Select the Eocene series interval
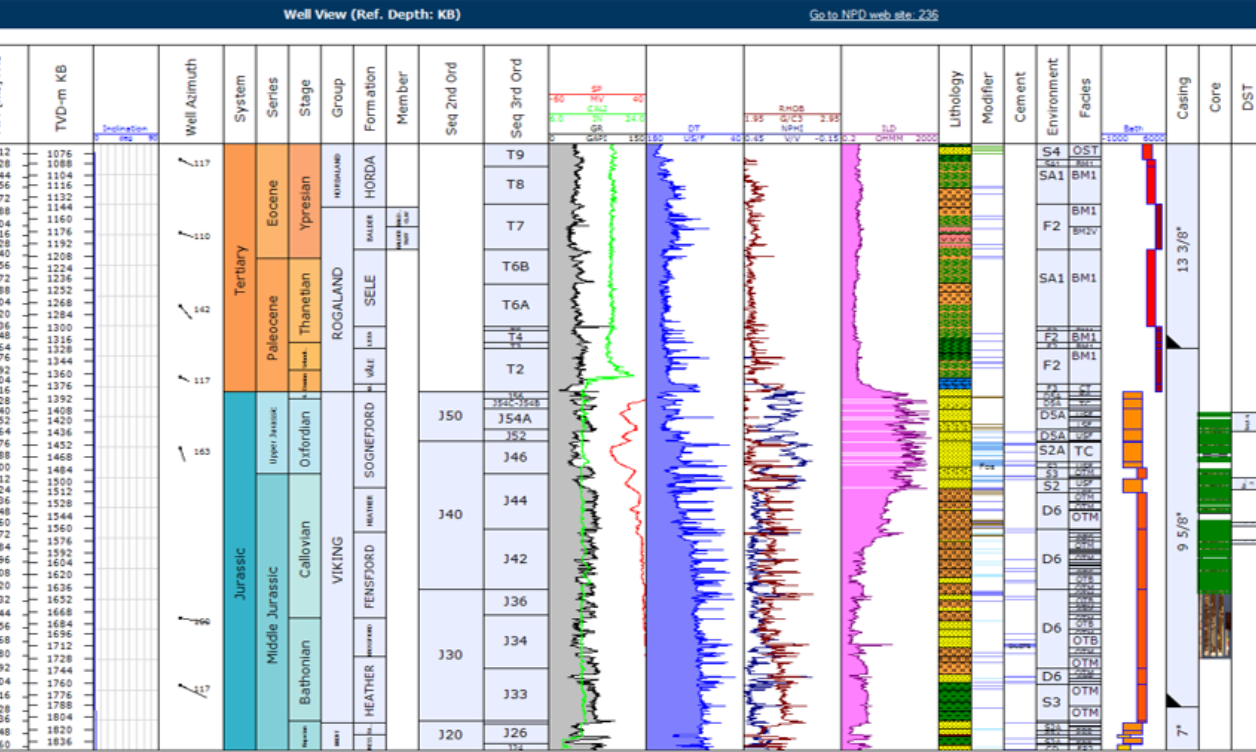 coord(272,200)
